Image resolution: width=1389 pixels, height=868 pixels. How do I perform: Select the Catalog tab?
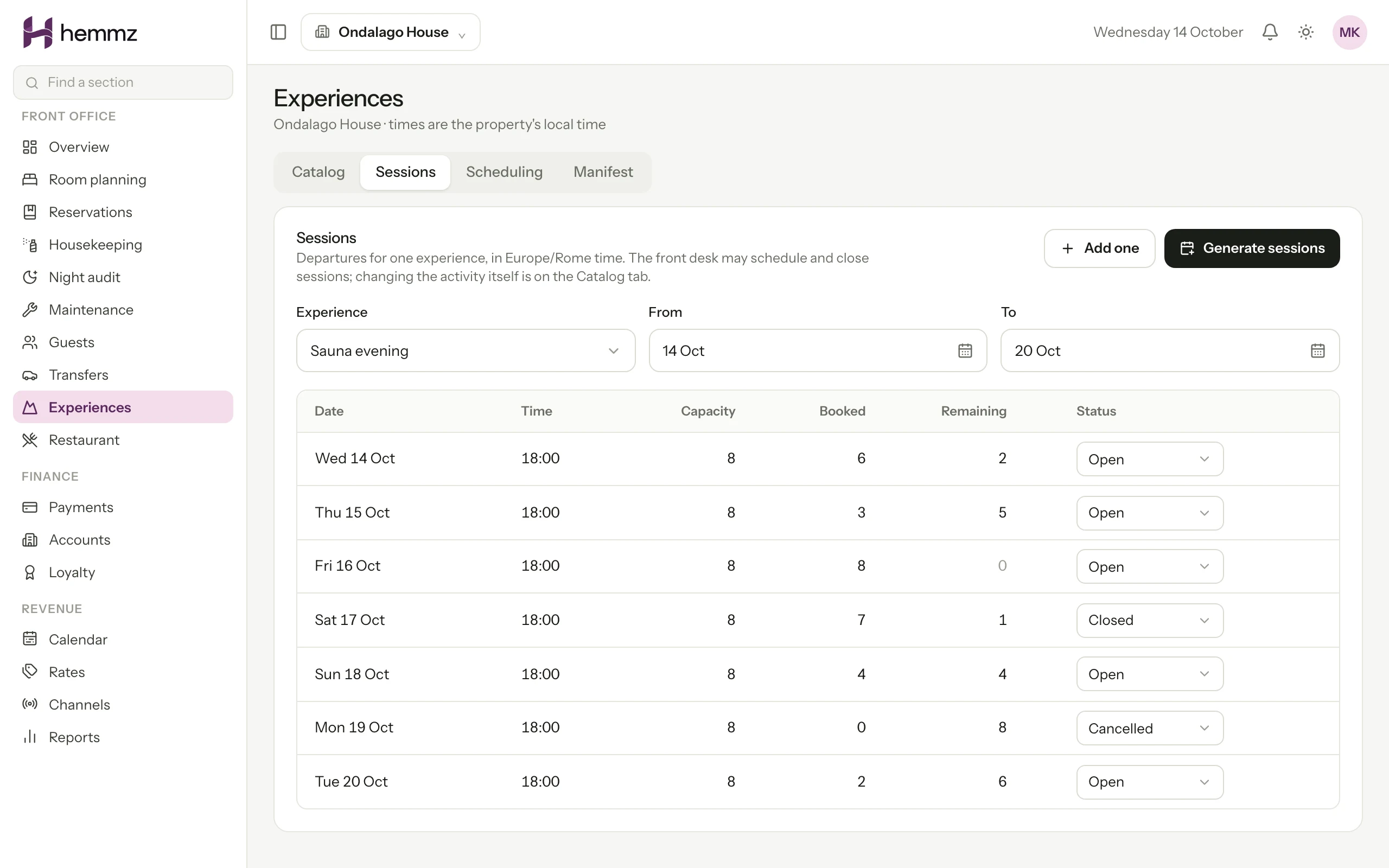[318, 172]
